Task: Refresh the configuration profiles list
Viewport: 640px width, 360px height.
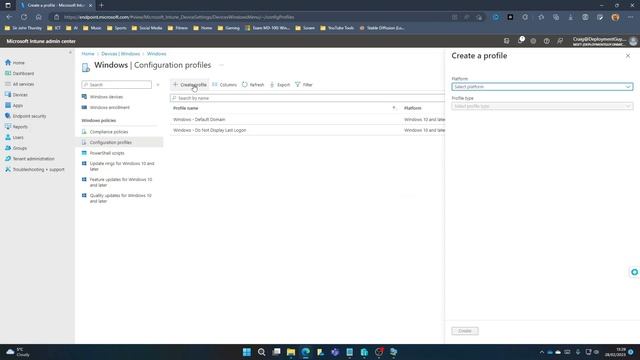Action: pyautogui.click(x=253, y=84)
